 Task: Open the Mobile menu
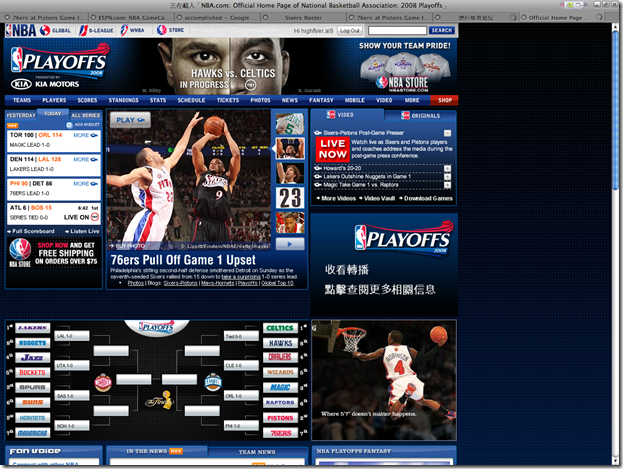[355, 100]
